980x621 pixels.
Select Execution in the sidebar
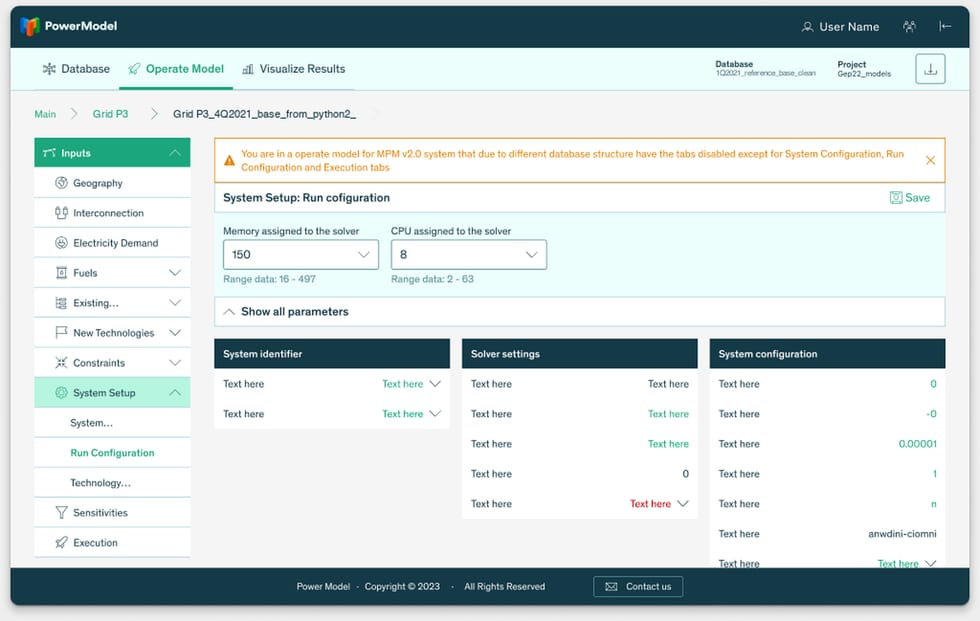coord(112,542)
